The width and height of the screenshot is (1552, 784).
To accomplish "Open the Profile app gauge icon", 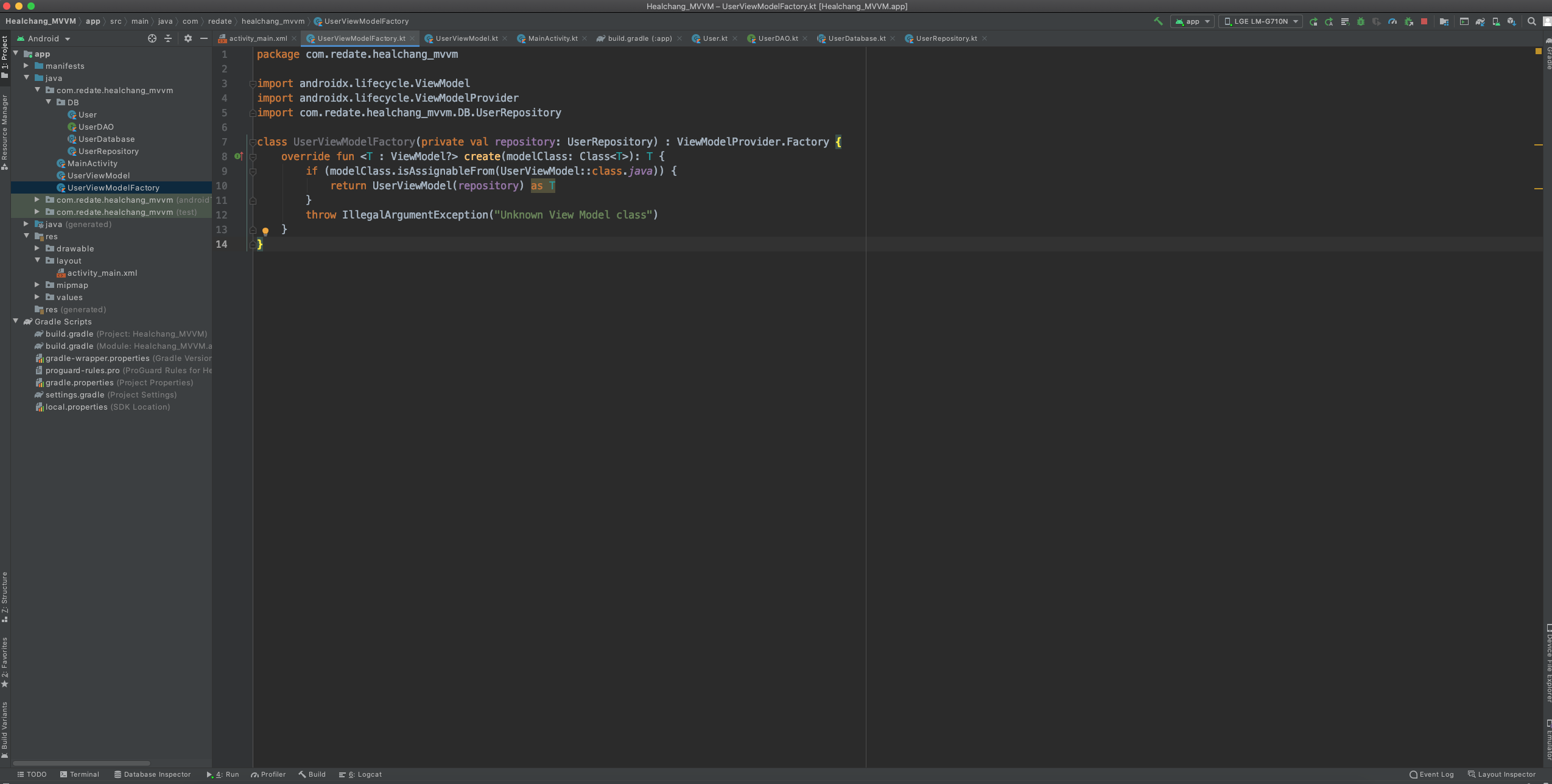I will pos(1392,21).
